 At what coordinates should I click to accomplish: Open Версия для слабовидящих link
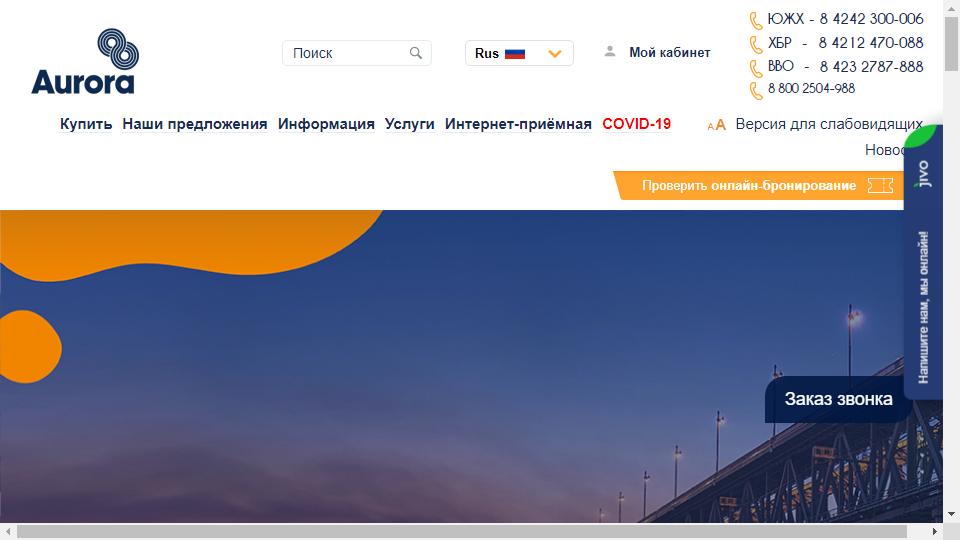coord(829,124)
